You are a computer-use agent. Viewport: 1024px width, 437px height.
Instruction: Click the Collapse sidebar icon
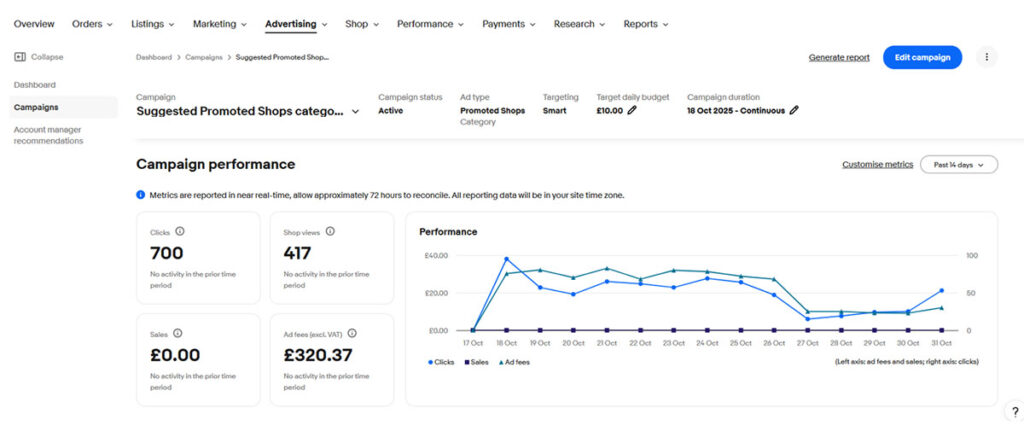point(20,57)
